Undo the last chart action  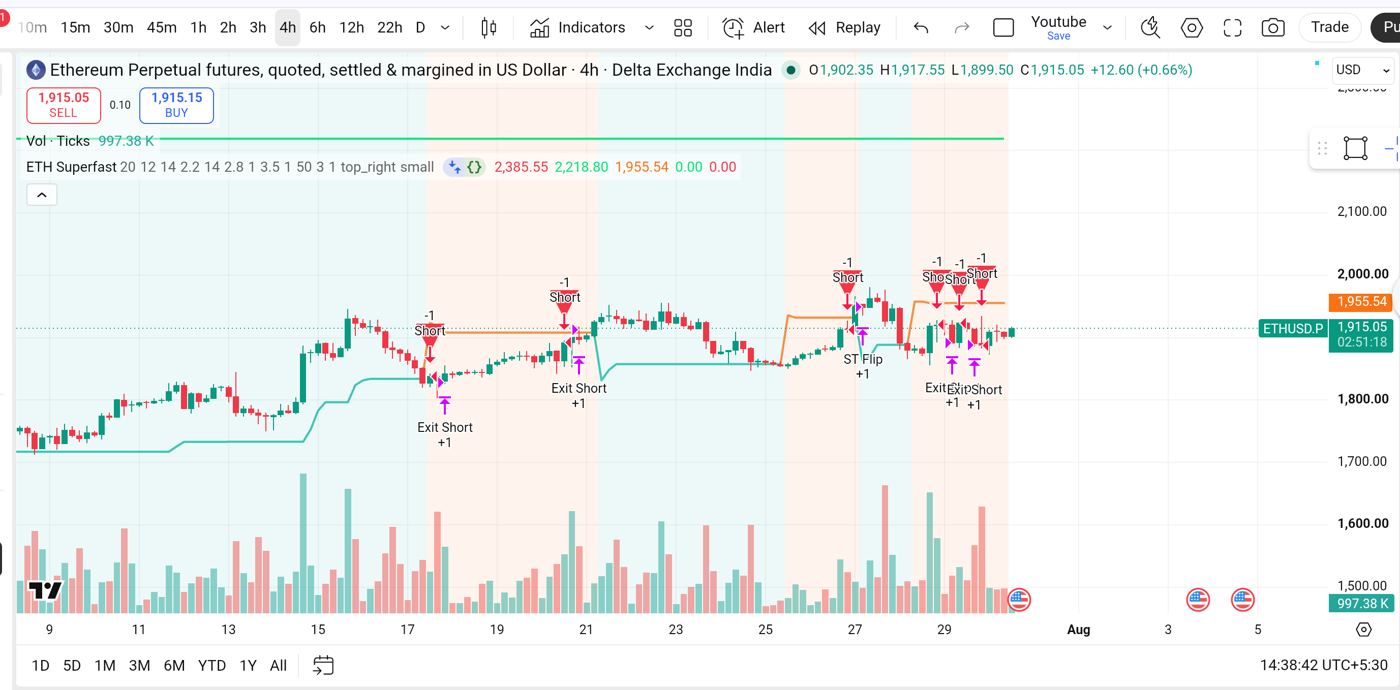point(921,28)
